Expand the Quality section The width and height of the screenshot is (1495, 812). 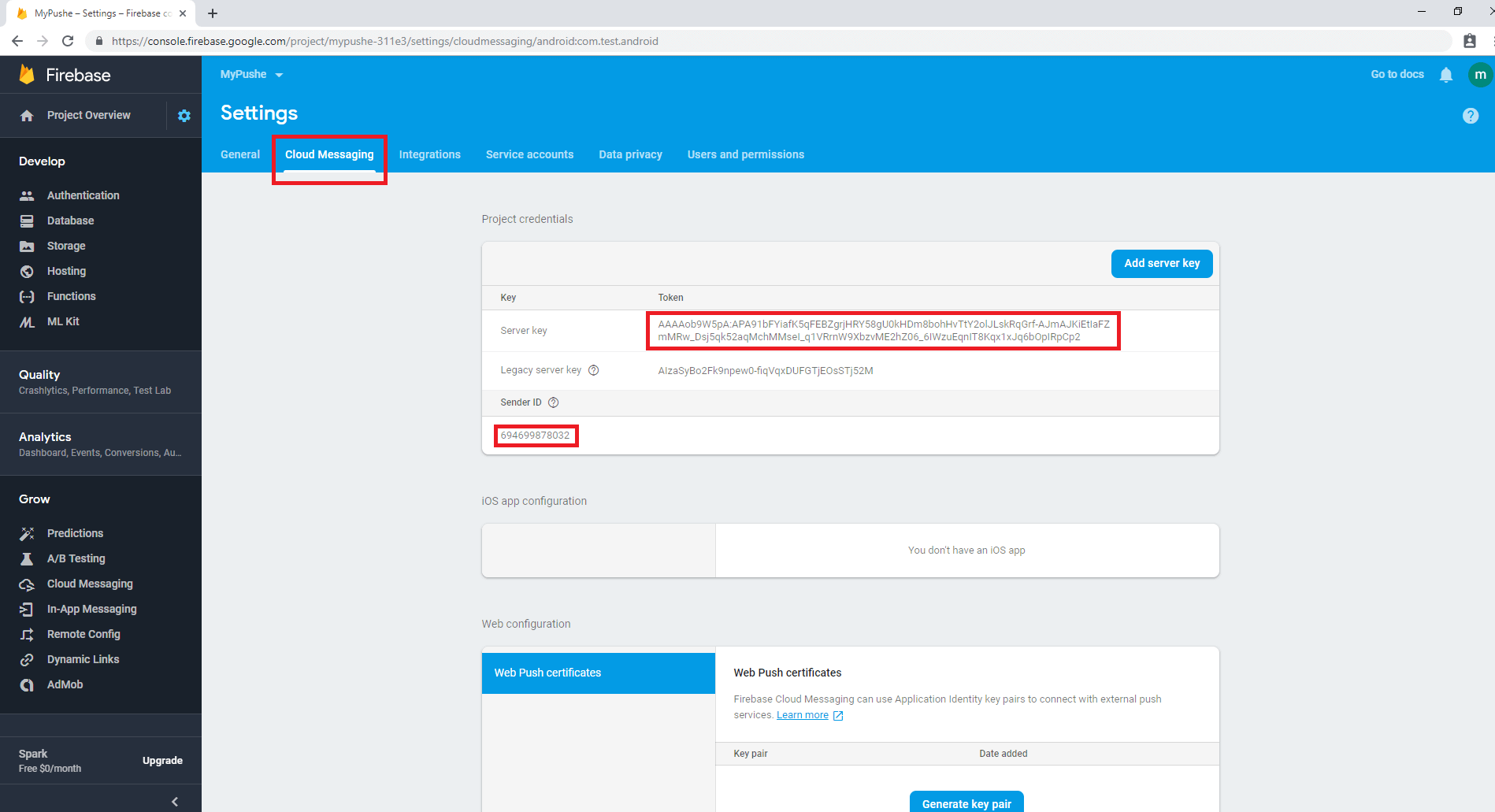pos(101,382)
